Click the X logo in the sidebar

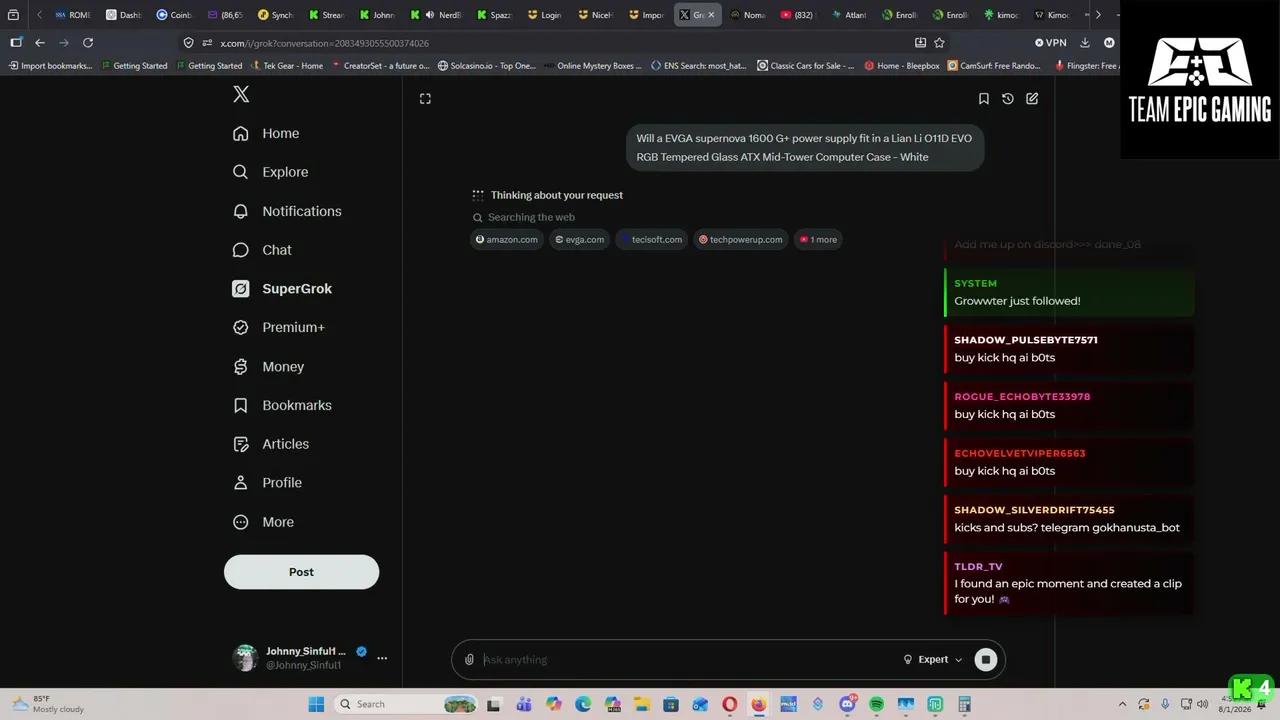pyautogui.click(x=241, y=94)
